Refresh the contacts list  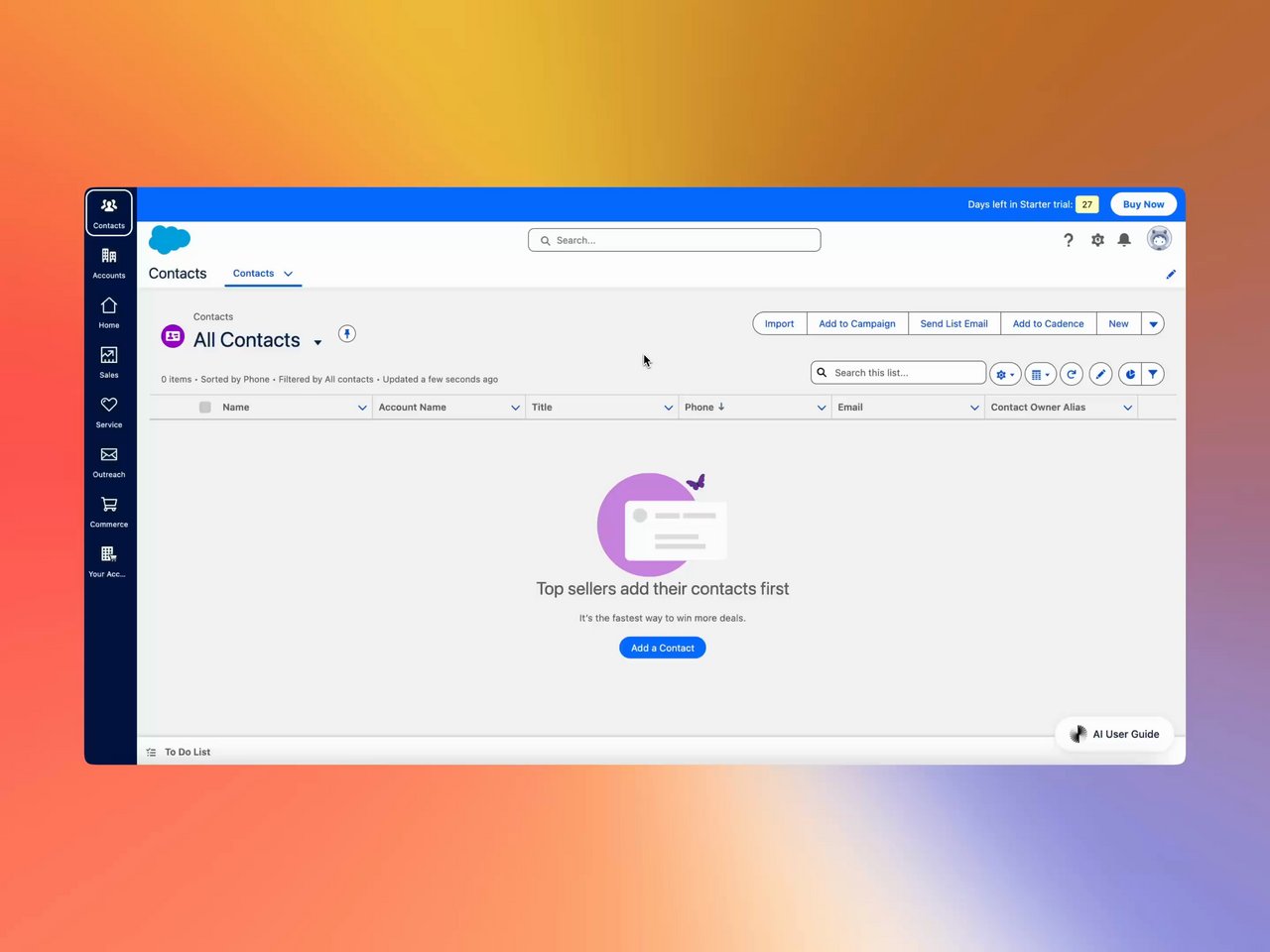(1072, 374)
